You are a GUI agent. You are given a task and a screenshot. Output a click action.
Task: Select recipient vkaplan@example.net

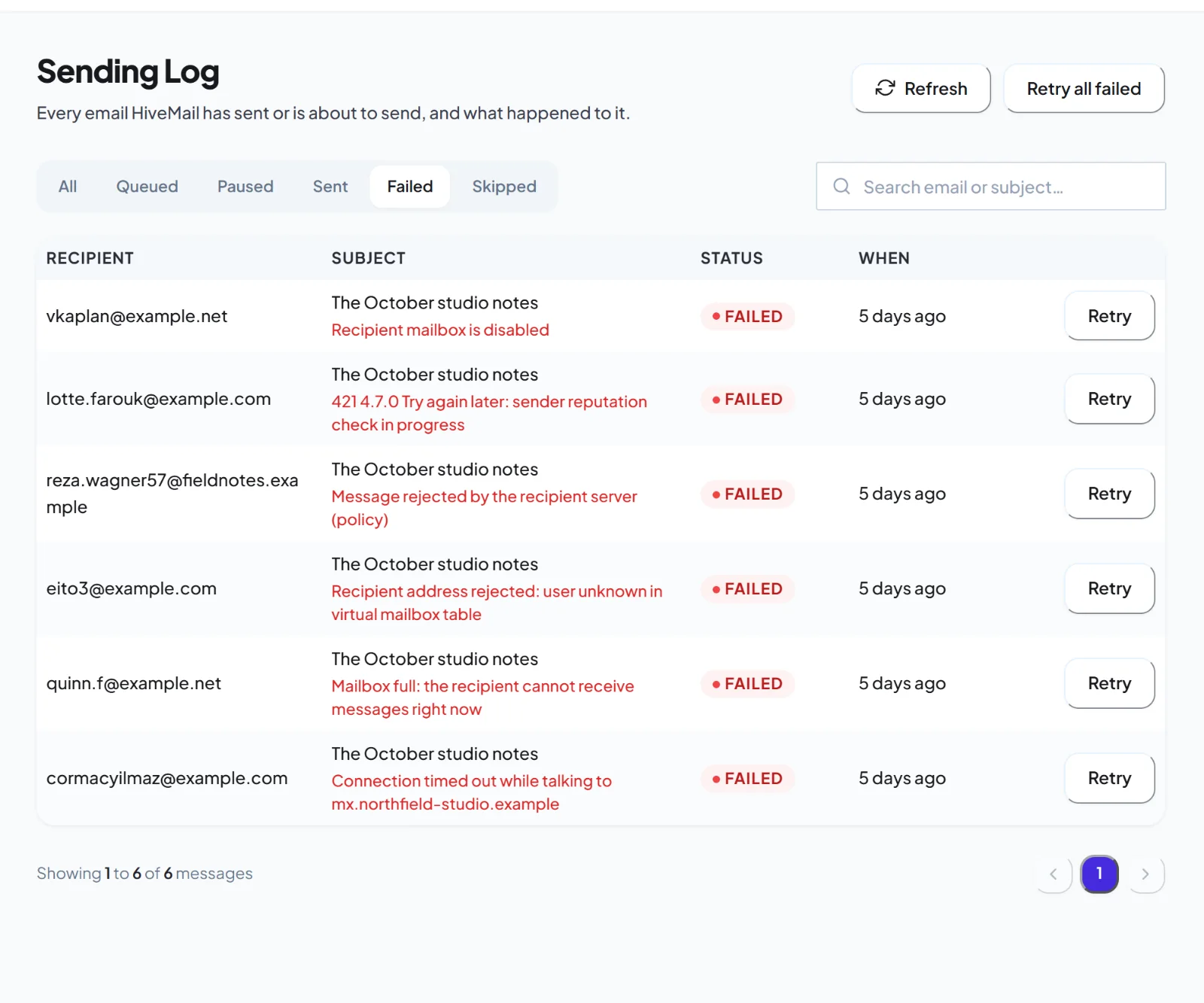point(137,316)
